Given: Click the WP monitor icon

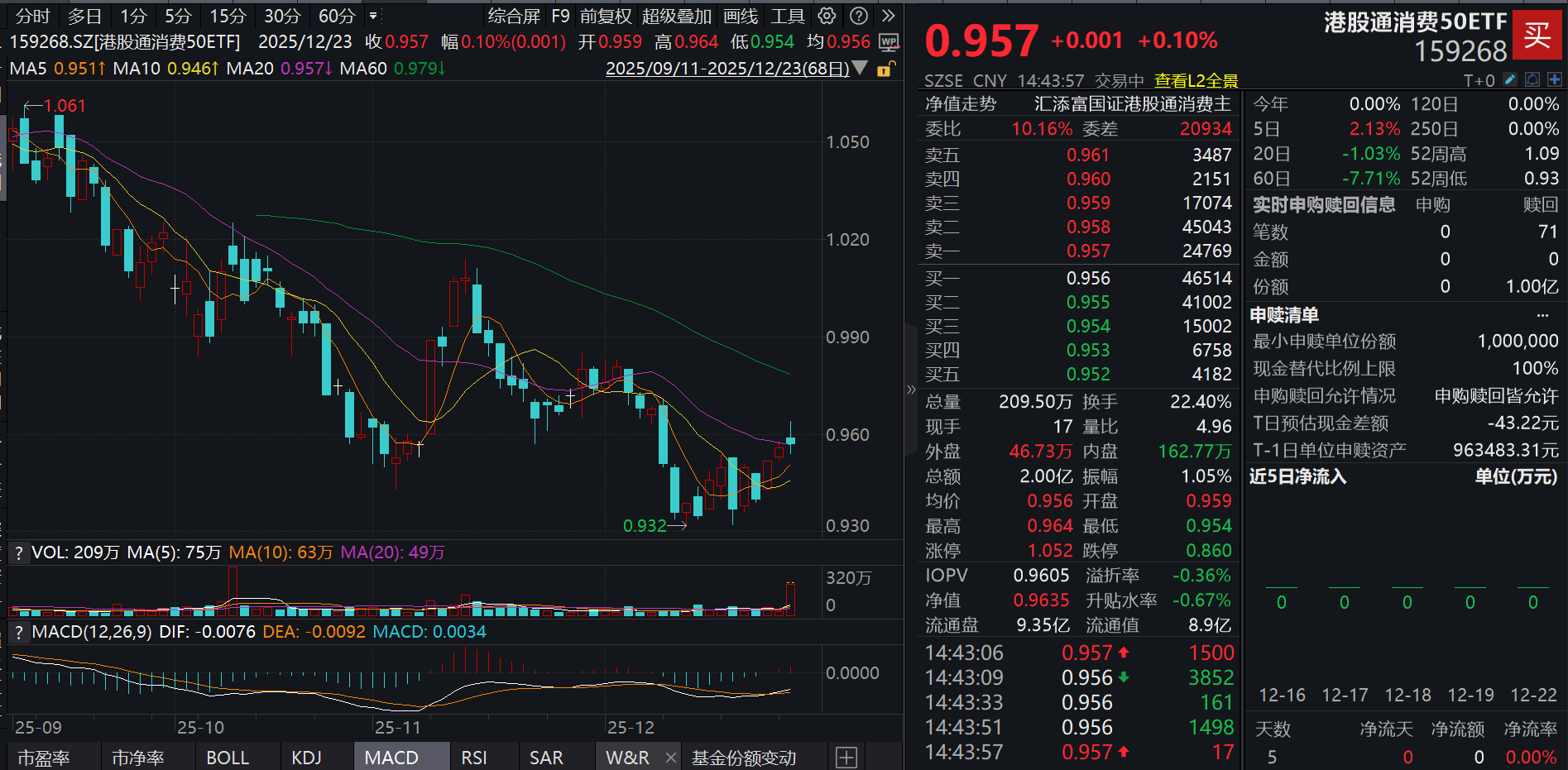Looking at the screenshot, I should click(x=889, y=41).
